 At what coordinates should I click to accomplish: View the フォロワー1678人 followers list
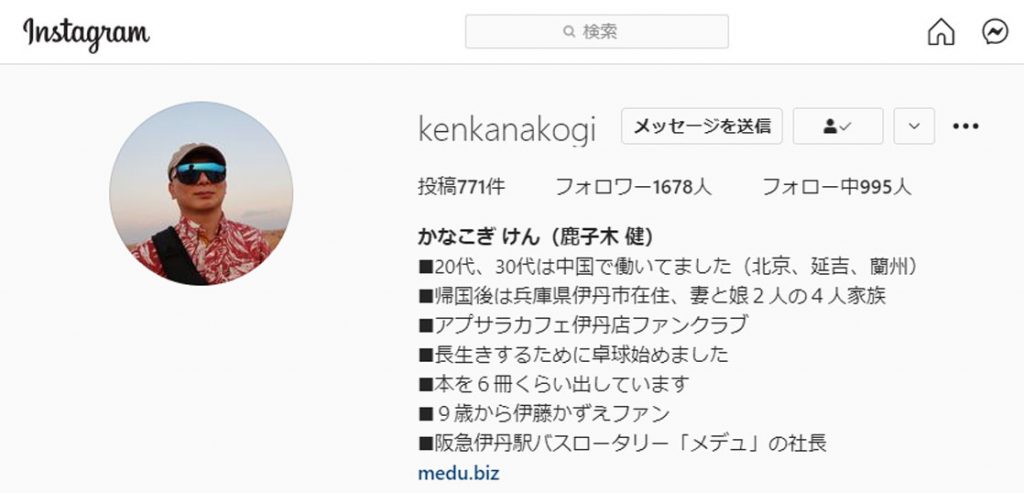633,187
